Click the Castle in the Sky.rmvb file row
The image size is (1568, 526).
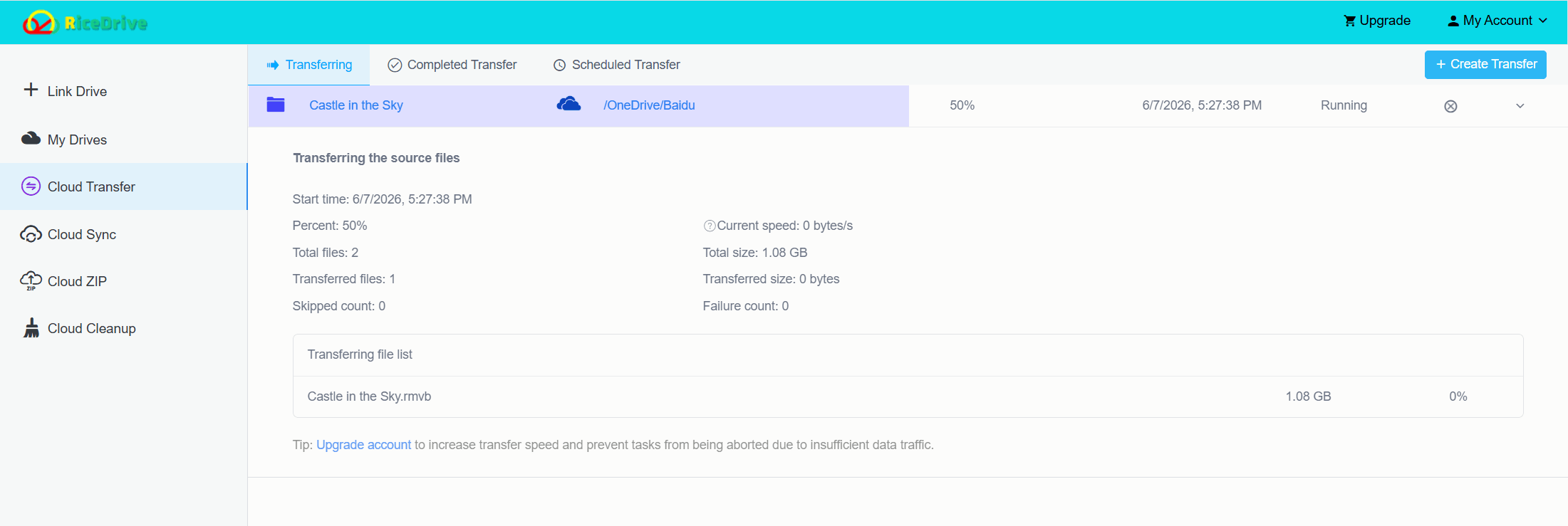[908, 396]
